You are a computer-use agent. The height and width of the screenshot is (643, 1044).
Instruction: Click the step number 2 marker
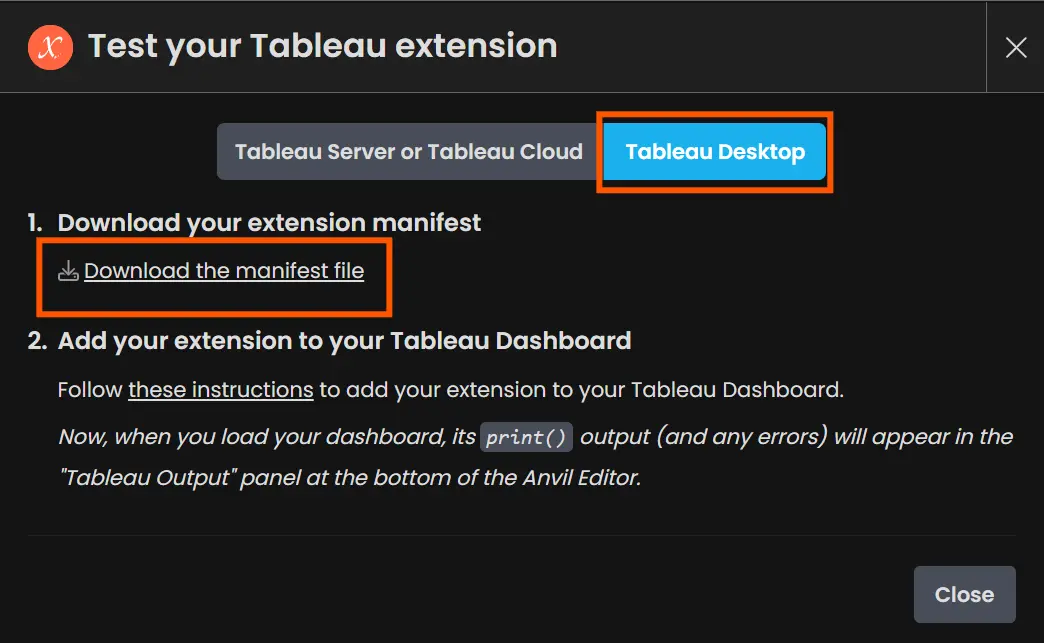37,341
